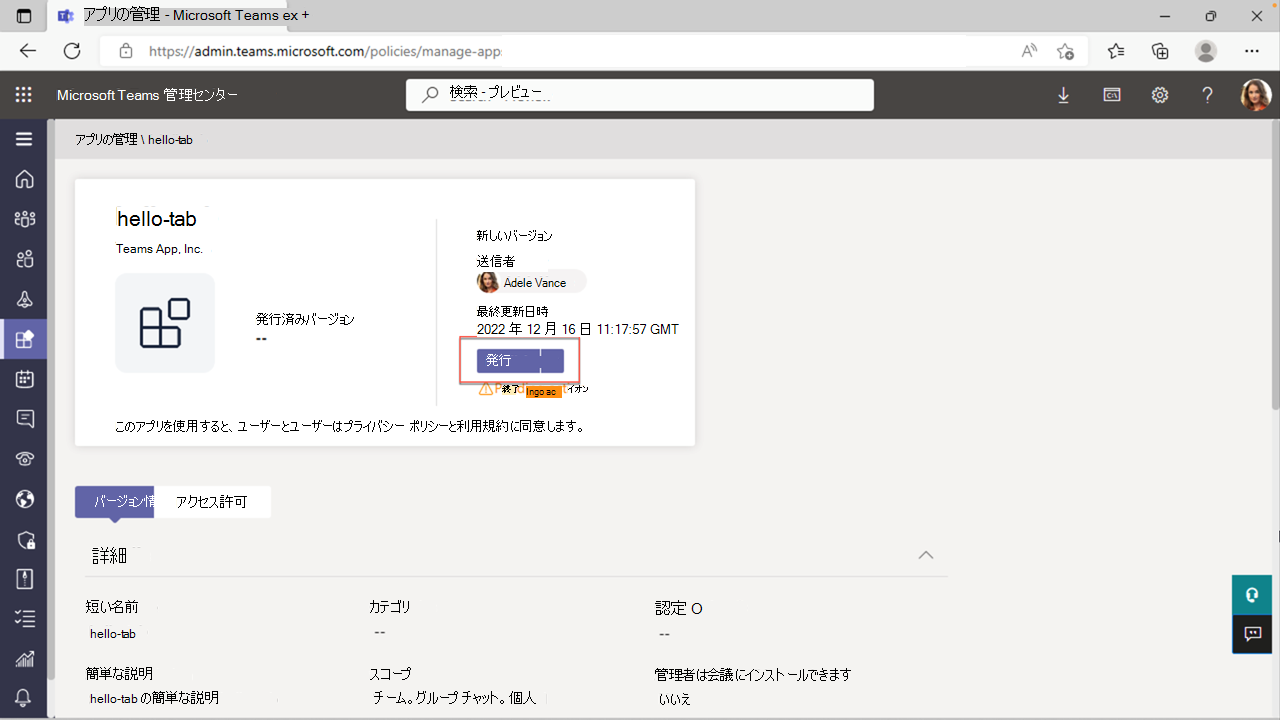Click the Microsoft Teams 管理センター title
The height and width of the screenshot is (720, 1280).
148,95
